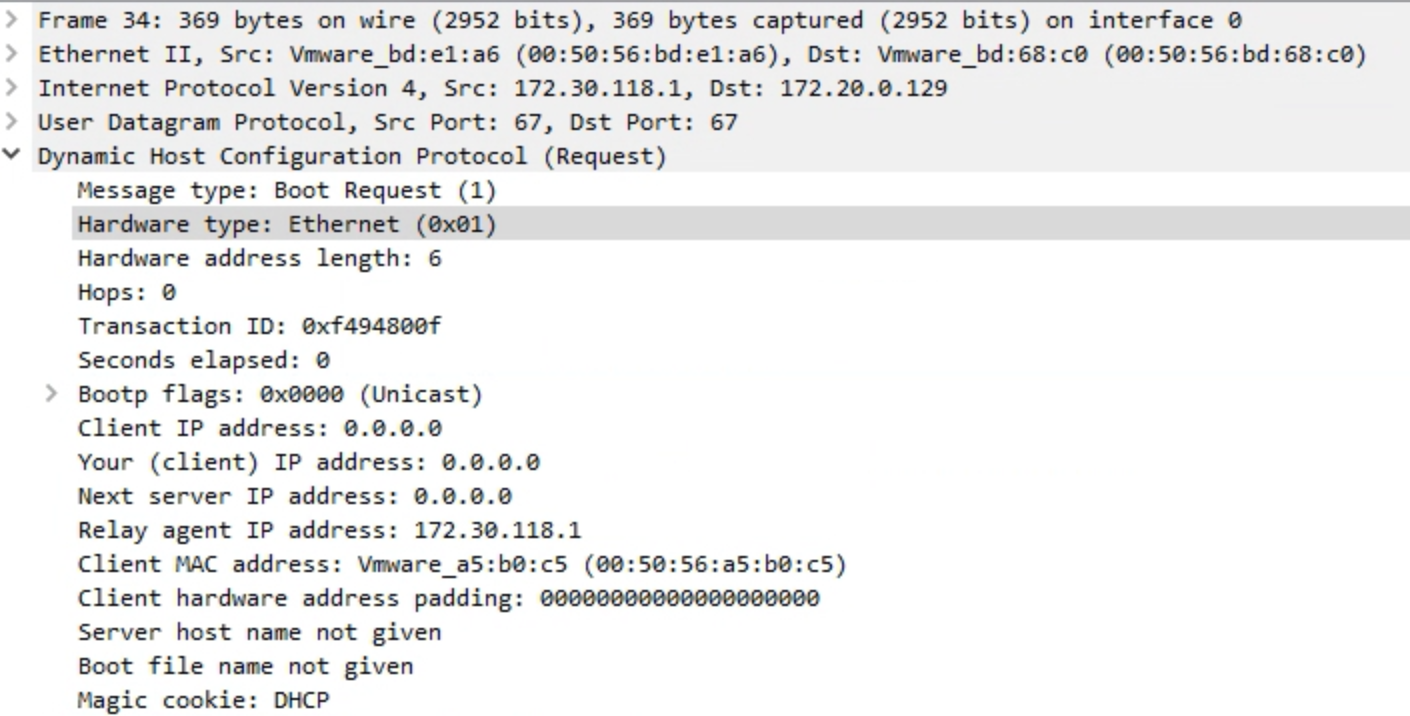Select the Client MAC address row
This screenshot has height=716, width=1410.
(x=461, y=564)
